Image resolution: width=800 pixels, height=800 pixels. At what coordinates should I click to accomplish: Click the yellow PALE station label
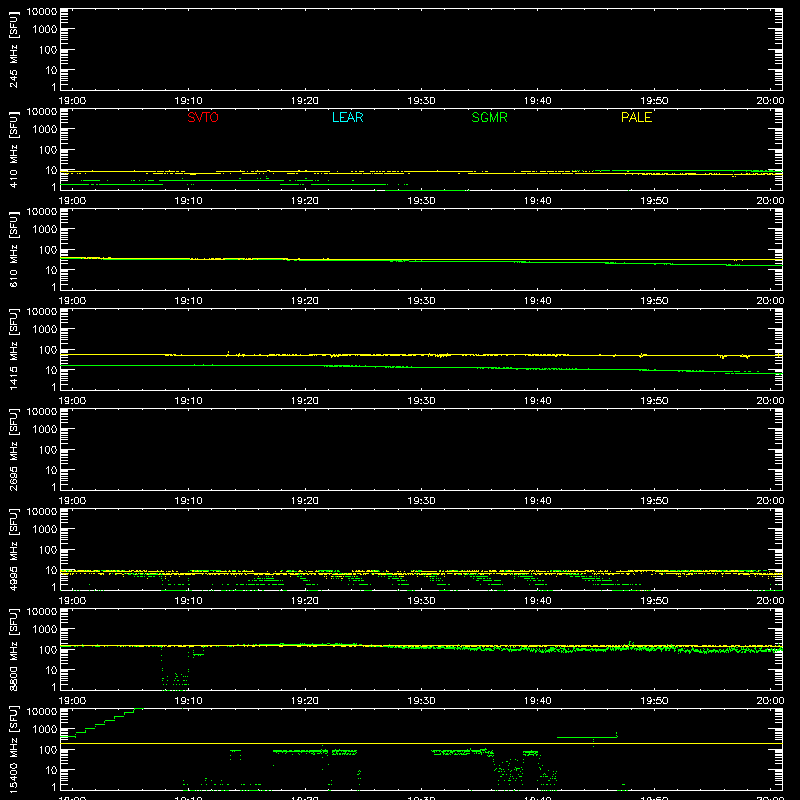click(x=636, y=117)
